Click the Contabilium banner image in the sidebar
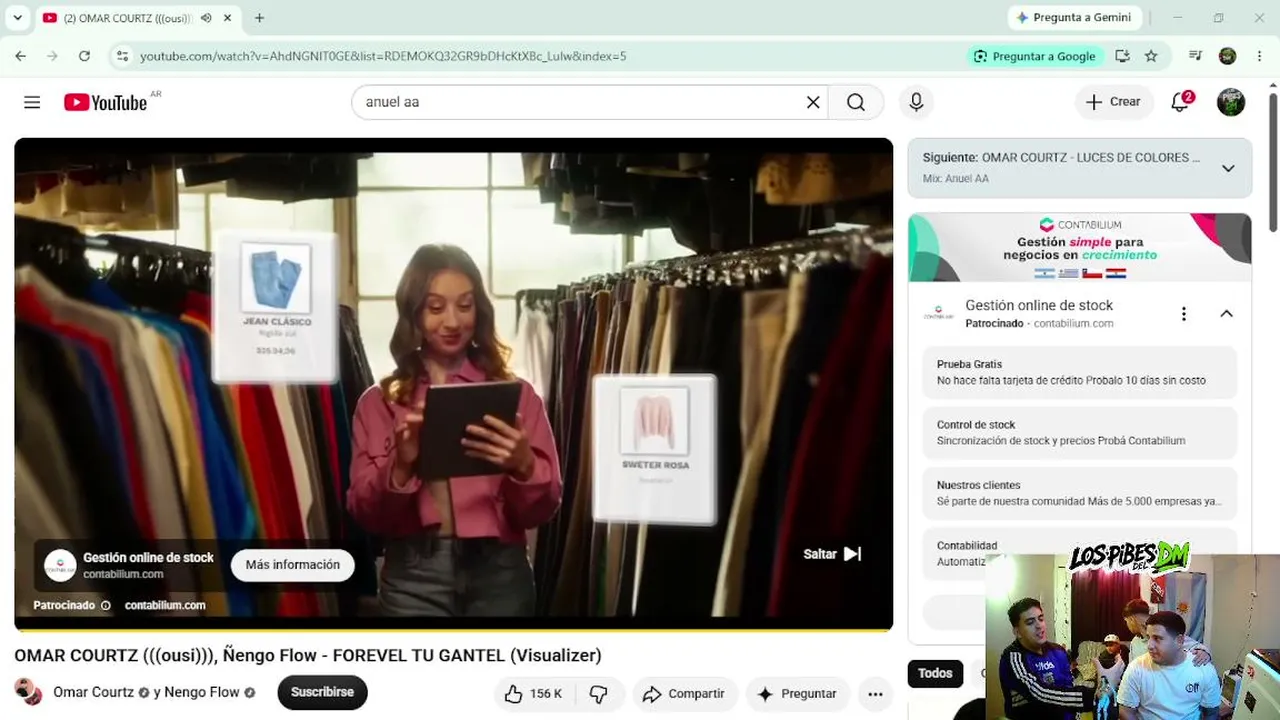Image resolution: width=1280 pixels, height=720 pixels. [1079, 248]
